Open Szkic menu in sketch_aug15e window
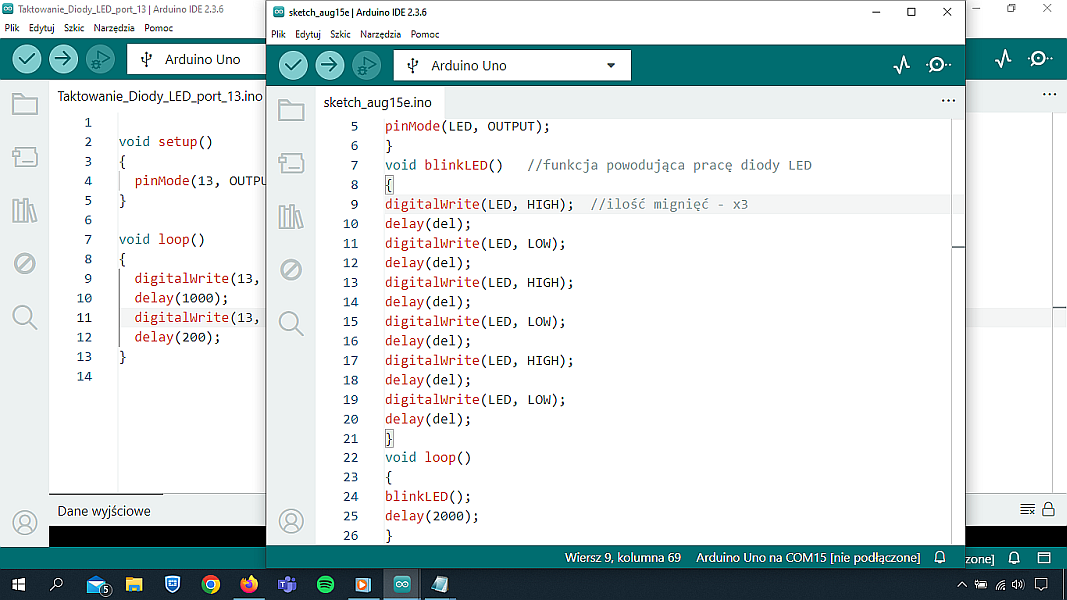The width and height of the screenshot is (1067, 600). (x=340, y=34)
